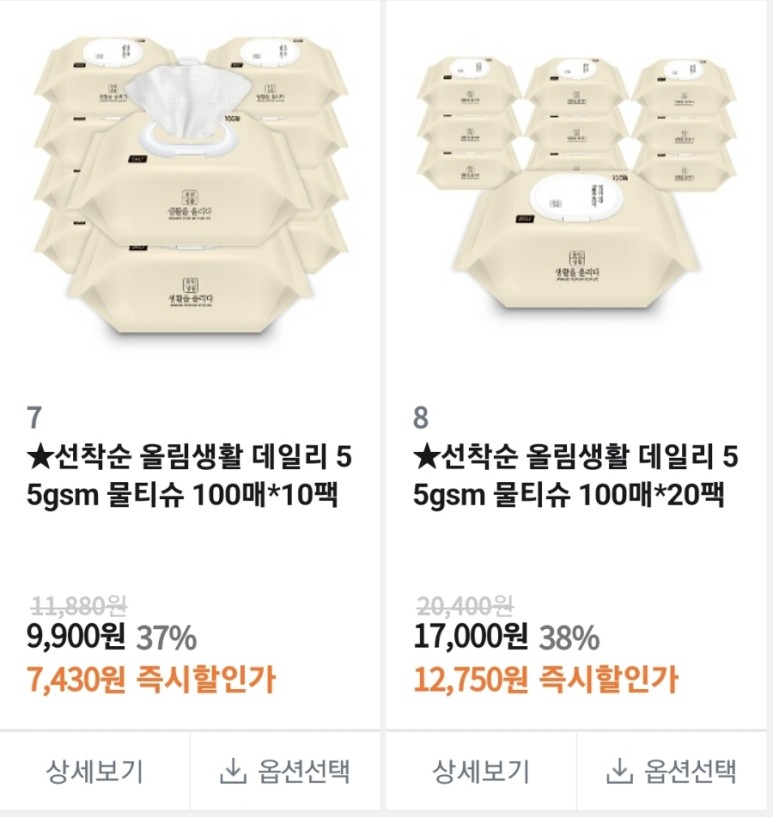
Task: Click download arrow icon on 20-pack item's 옵션선택
Action: coord(619,771)
